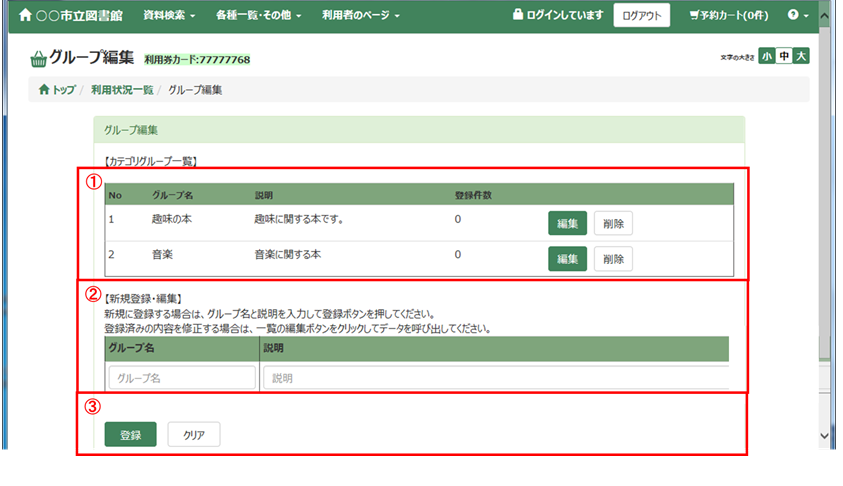Viewport: 843px width, 486px height.
Task: Click the home icon beside the library name
Action: 25,16
